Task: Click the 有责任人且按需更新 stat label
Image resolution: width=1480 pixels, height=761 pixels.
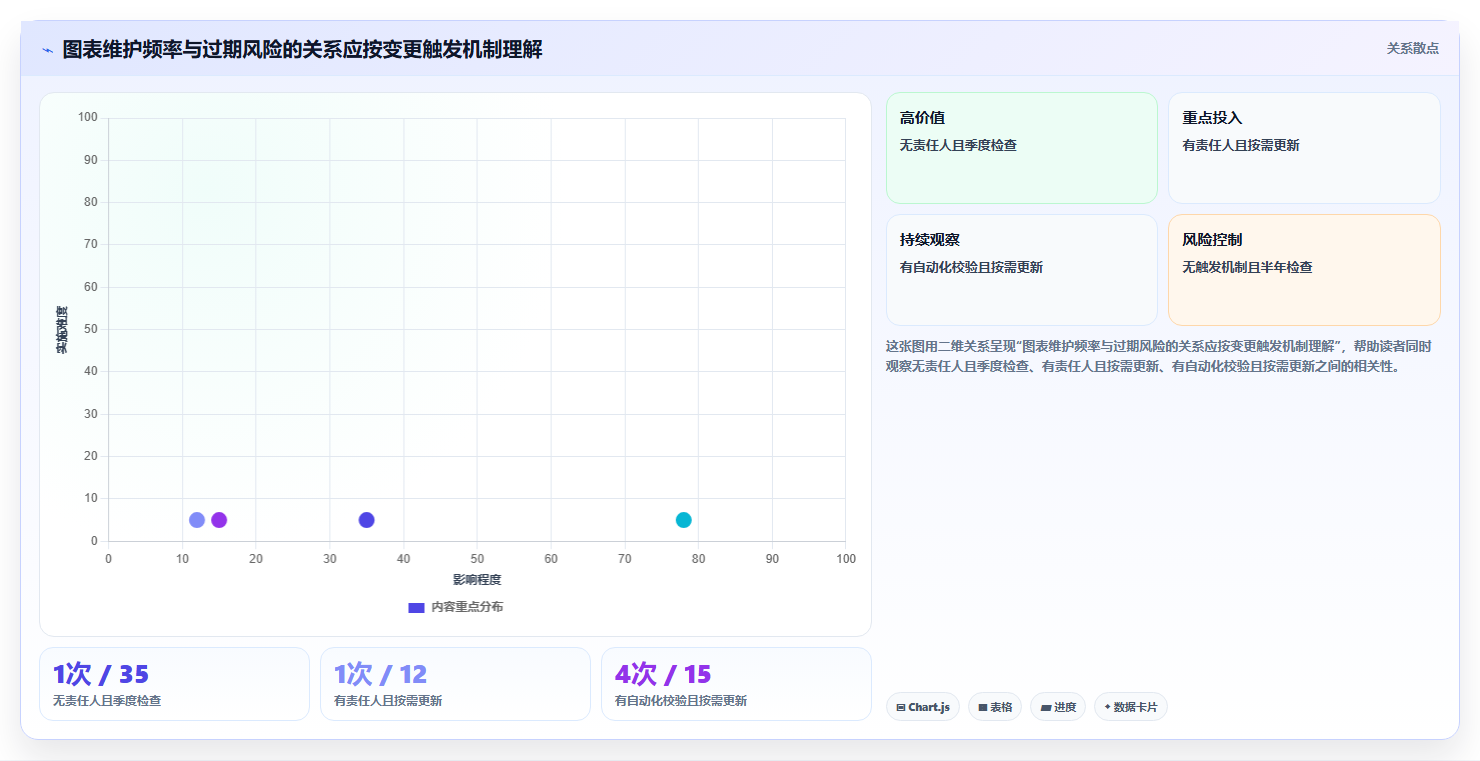Action: [388, 701]
